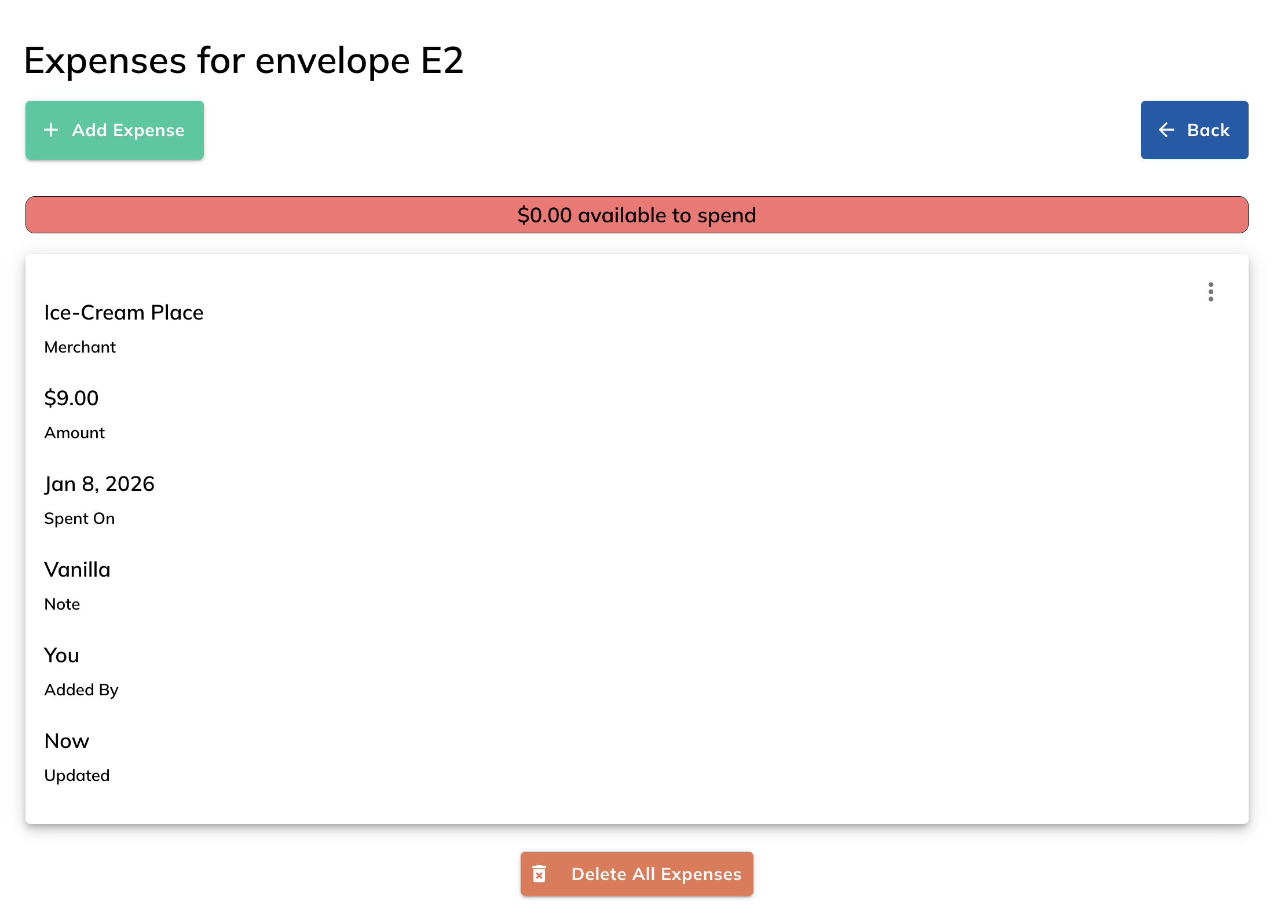Click the red available-to-spend banner
The width and height of the screenshot is (1288, 924).
[x=636, y=215]
